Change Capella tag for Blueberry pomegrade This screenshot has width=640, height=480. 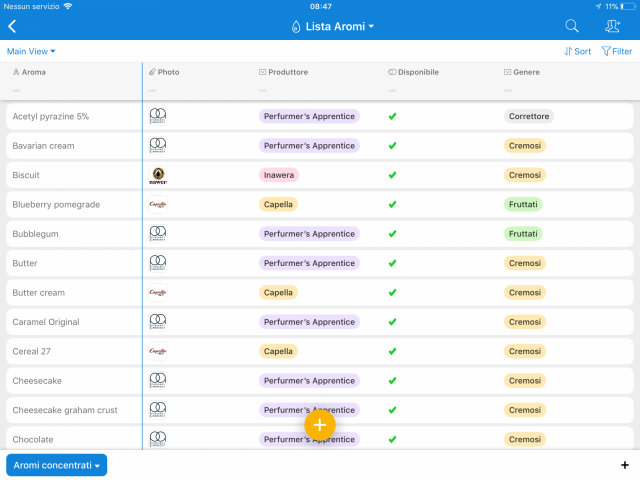278,204
